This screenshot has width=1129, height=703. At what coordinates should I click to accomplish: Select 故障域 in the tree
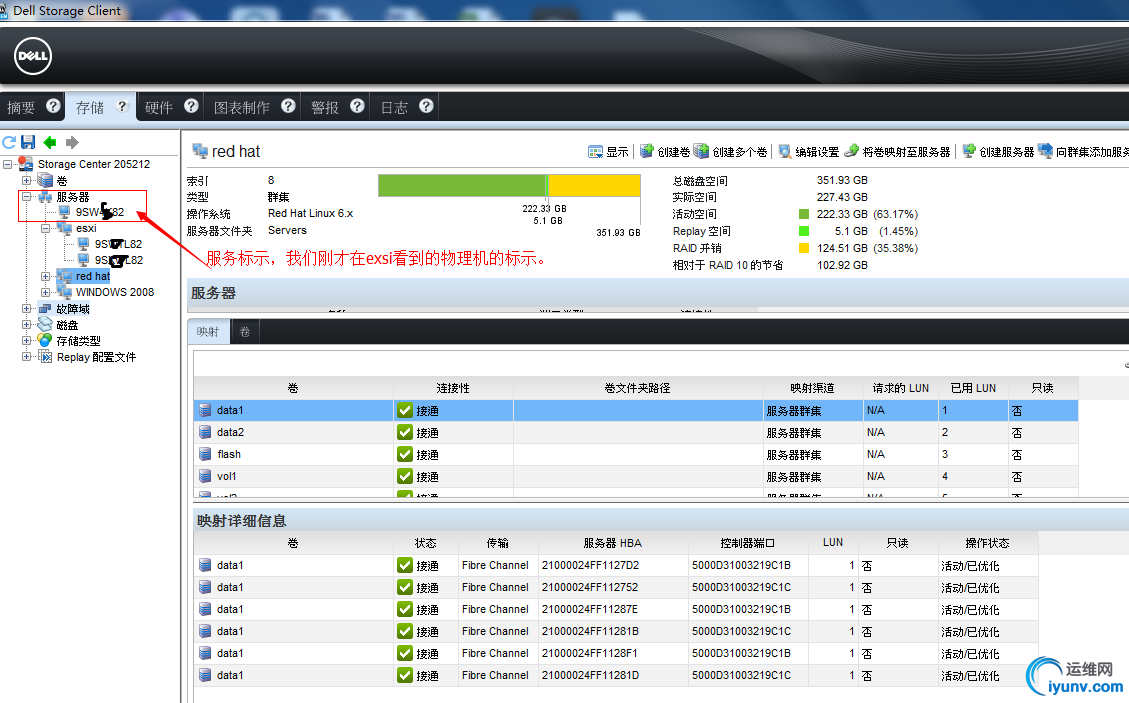tap(73, 308)
